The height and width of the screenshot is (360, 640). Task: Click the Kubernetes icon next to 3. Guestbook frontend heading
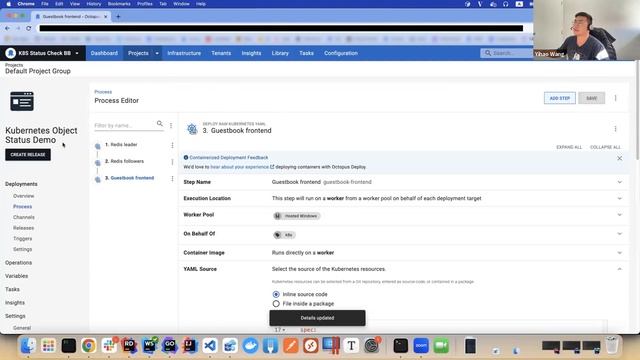[x=192, y=129]
